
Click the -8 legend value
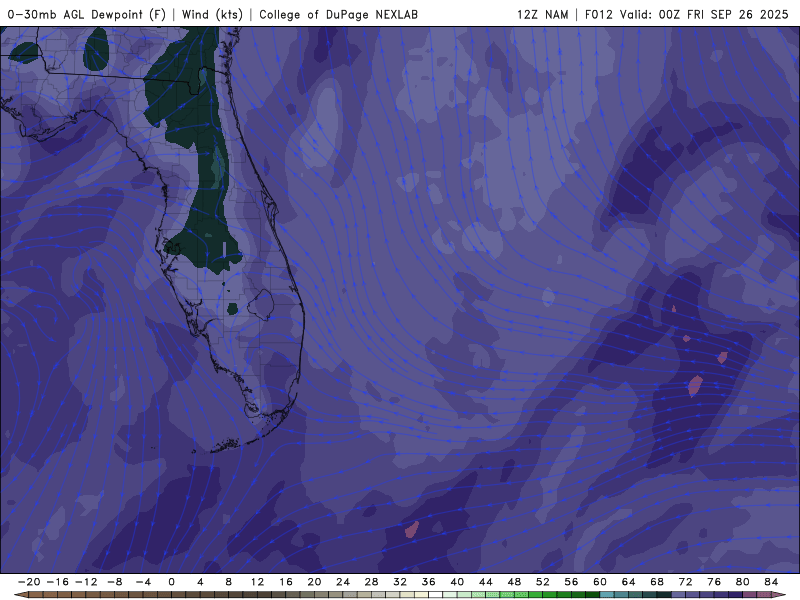(x=114, y=582)
